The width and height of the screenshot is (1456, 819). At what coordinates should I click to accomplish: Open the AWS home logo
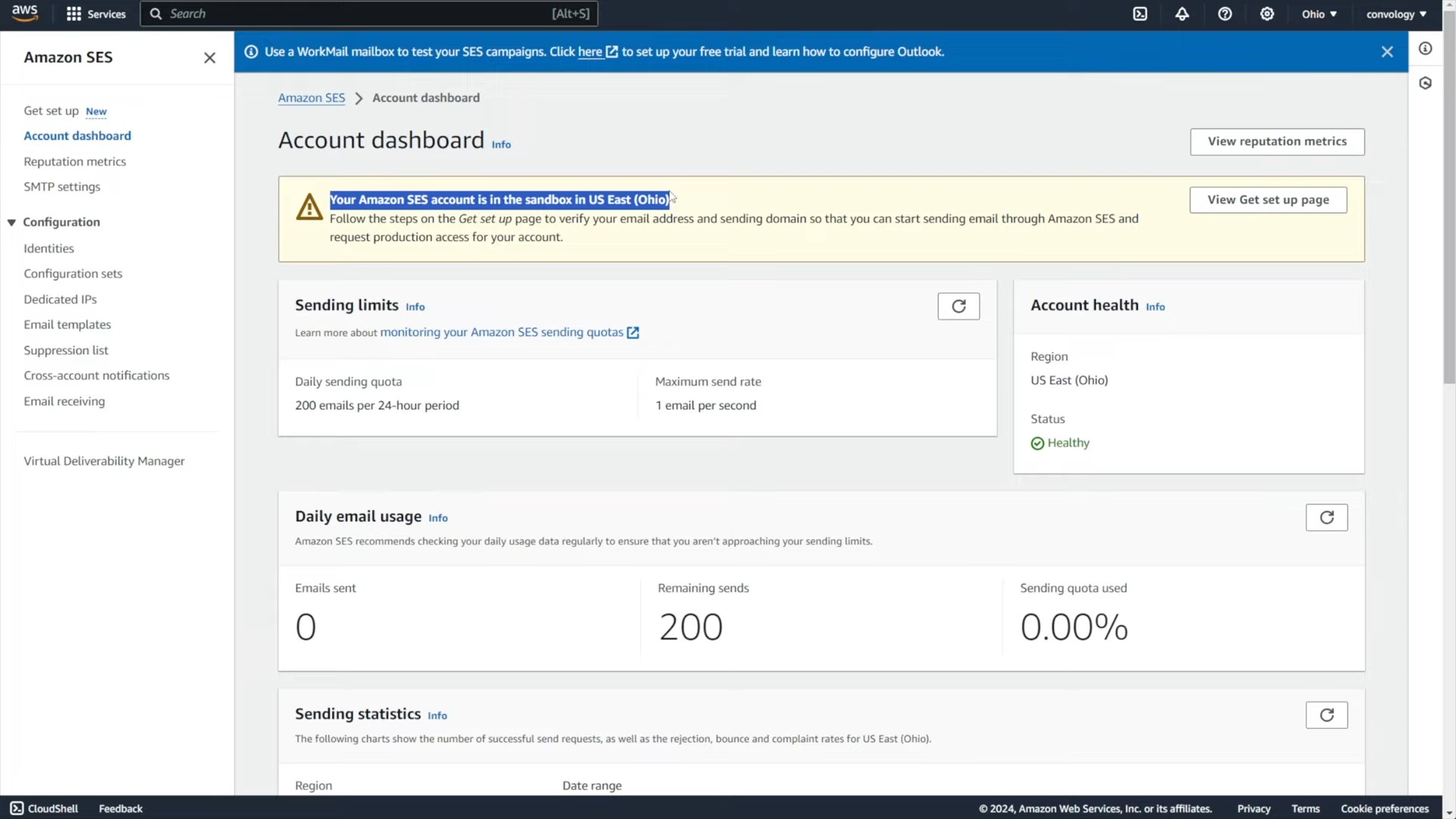pyautogui.click(x=25, y=13)
